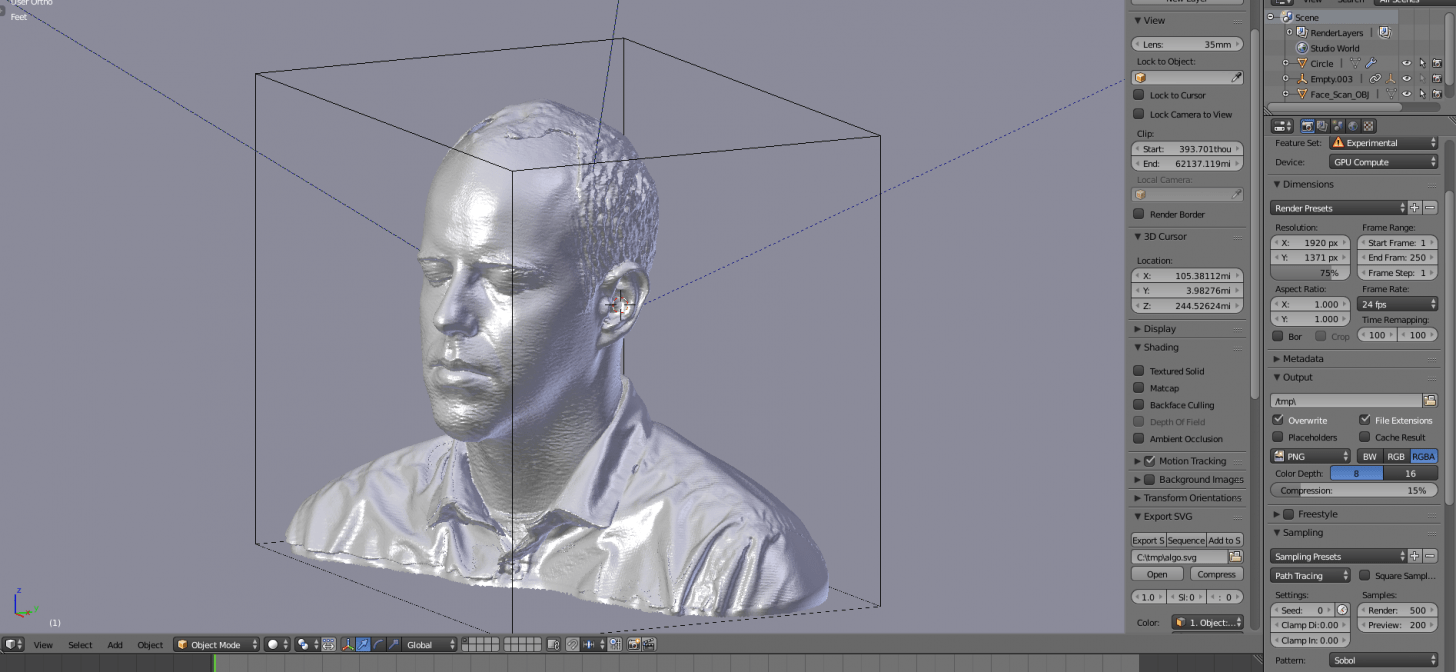Viewport: 1456px width, 672px height.
Task: Enable Textured Solid shading
Action: [1138, 371]
